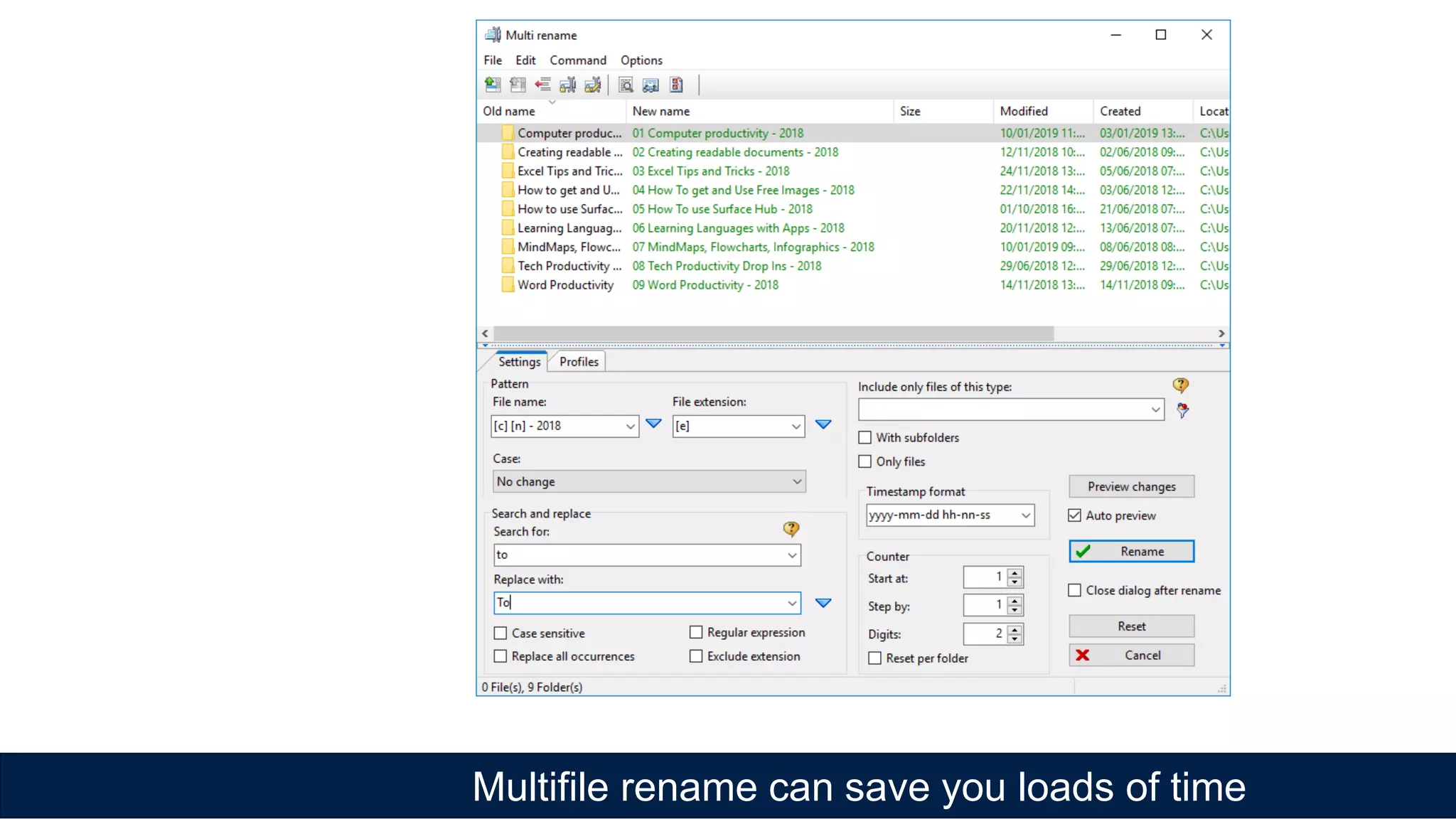Open the Search for history dropdown arrow
This screenshot has width=1456, height=819.
click(792, 555)
